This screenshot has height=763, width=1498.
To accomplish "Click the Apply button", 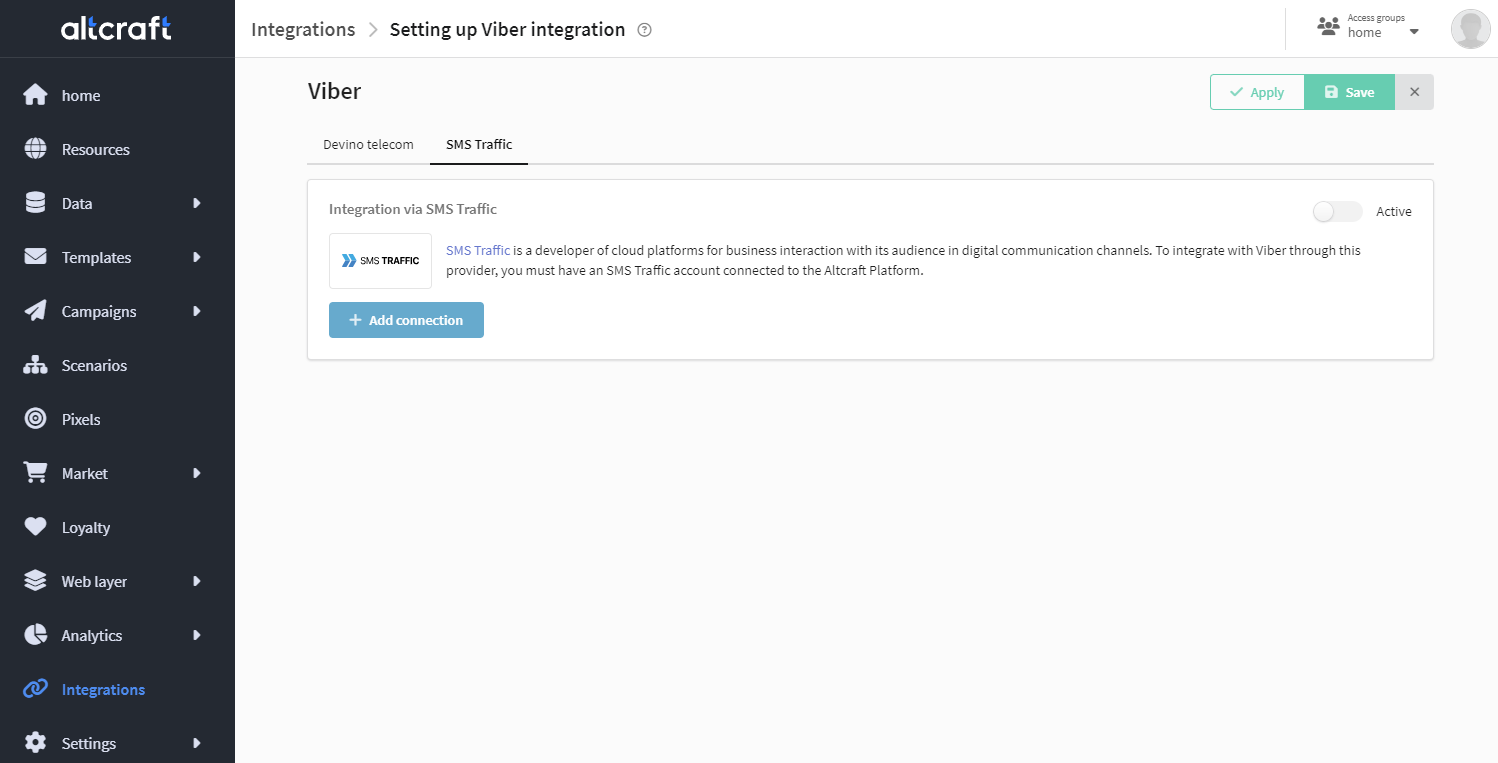I will [x=1257, y=92].
